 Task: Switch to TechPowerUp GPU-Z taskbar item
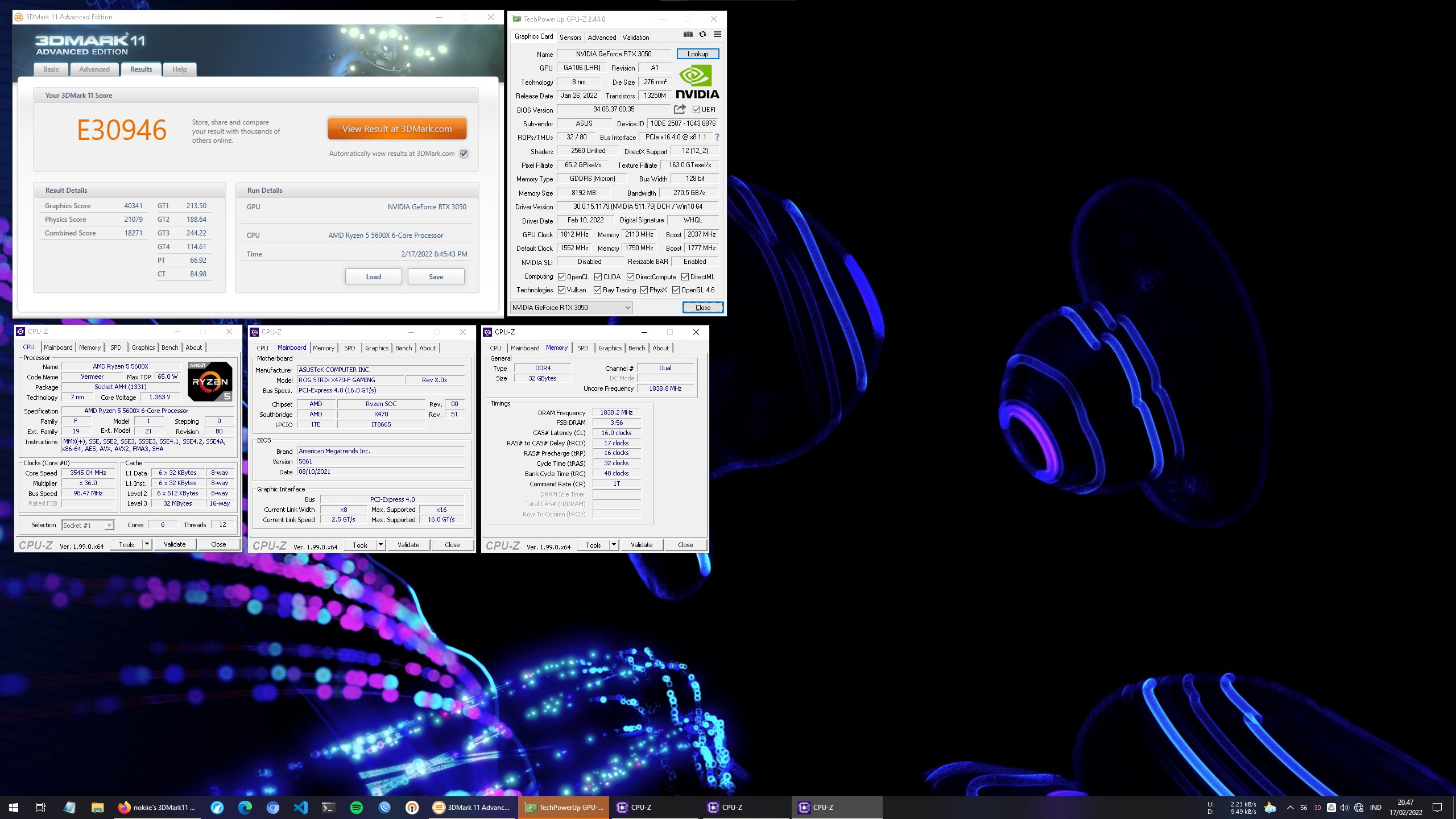pyautogui.click(x=564, y=808)
